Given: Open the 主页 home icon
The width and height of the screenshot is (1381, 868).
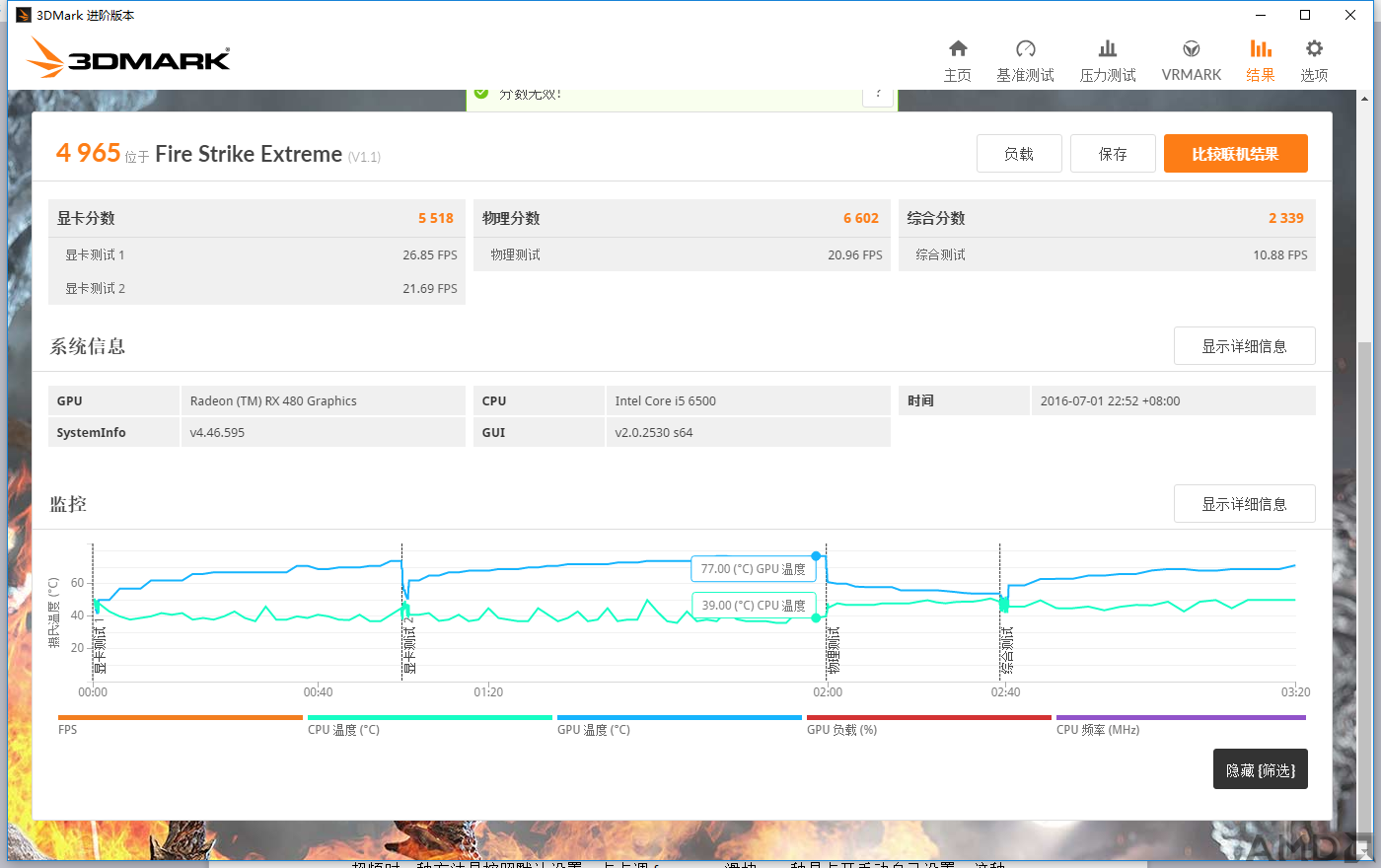Looking at the screenshot, I should 958,48.
